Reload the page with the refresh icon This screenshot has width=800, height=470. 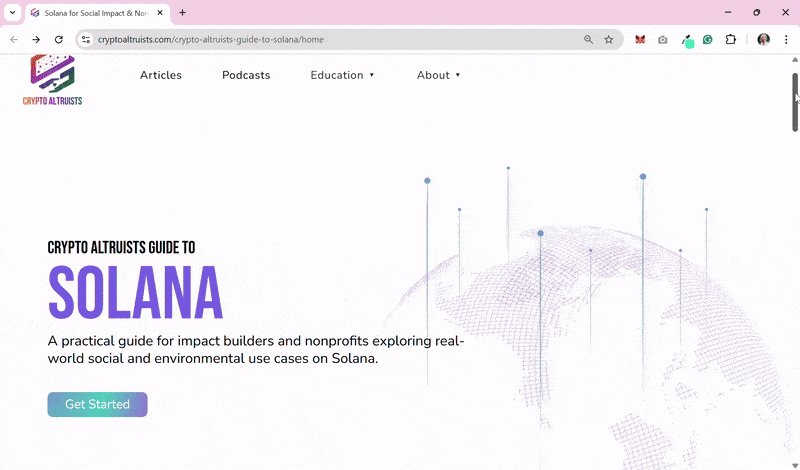coord(59,40)
